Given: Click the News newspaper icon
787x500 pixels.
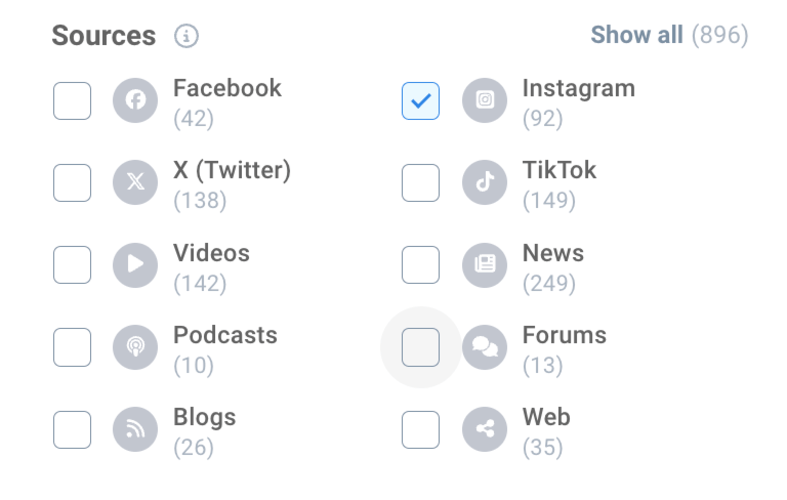Looking at the screenshot, I should (x=485, y=265).
